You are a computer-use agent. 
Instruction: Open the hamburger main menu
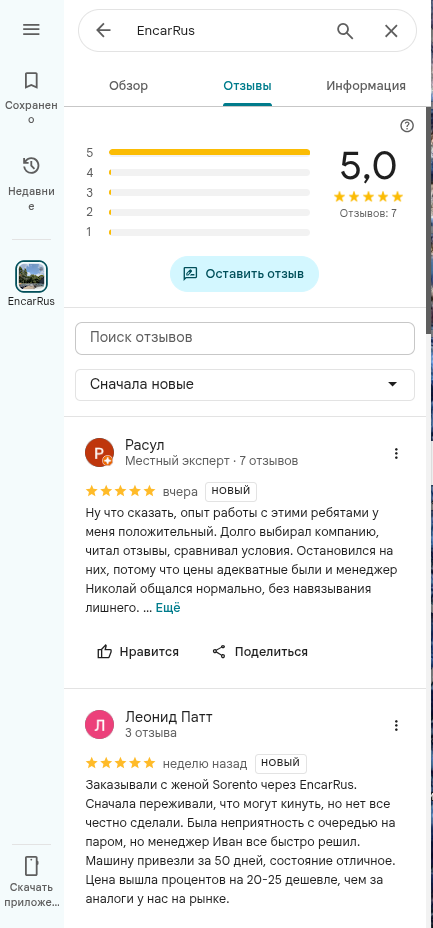pos(31,30)
